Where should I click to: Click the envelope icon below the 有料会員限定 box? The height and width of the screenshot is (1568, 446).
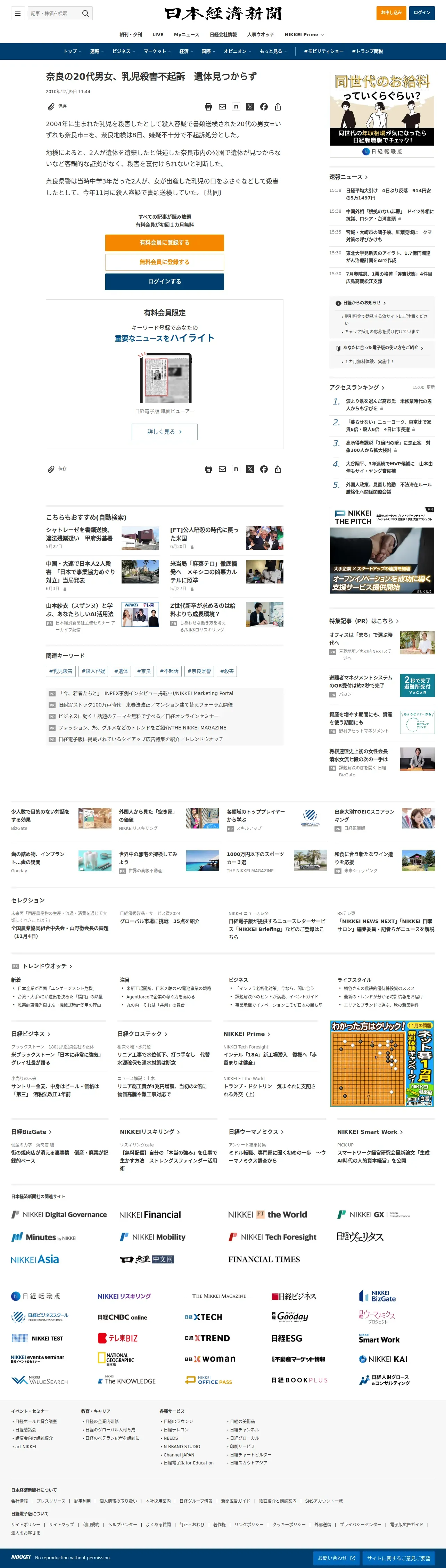coord(222,469)
